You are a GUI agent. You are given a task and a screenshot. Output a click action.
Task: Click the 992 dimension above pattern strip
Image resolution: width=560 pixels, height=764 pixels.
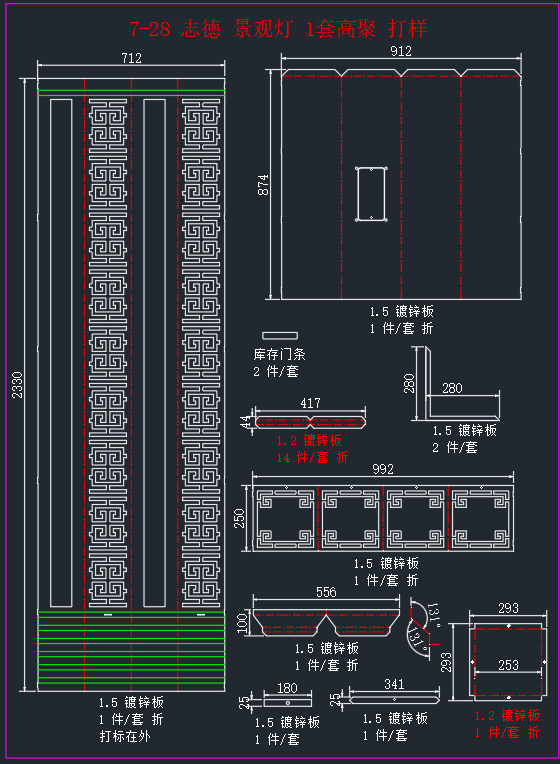coord(383,469)
